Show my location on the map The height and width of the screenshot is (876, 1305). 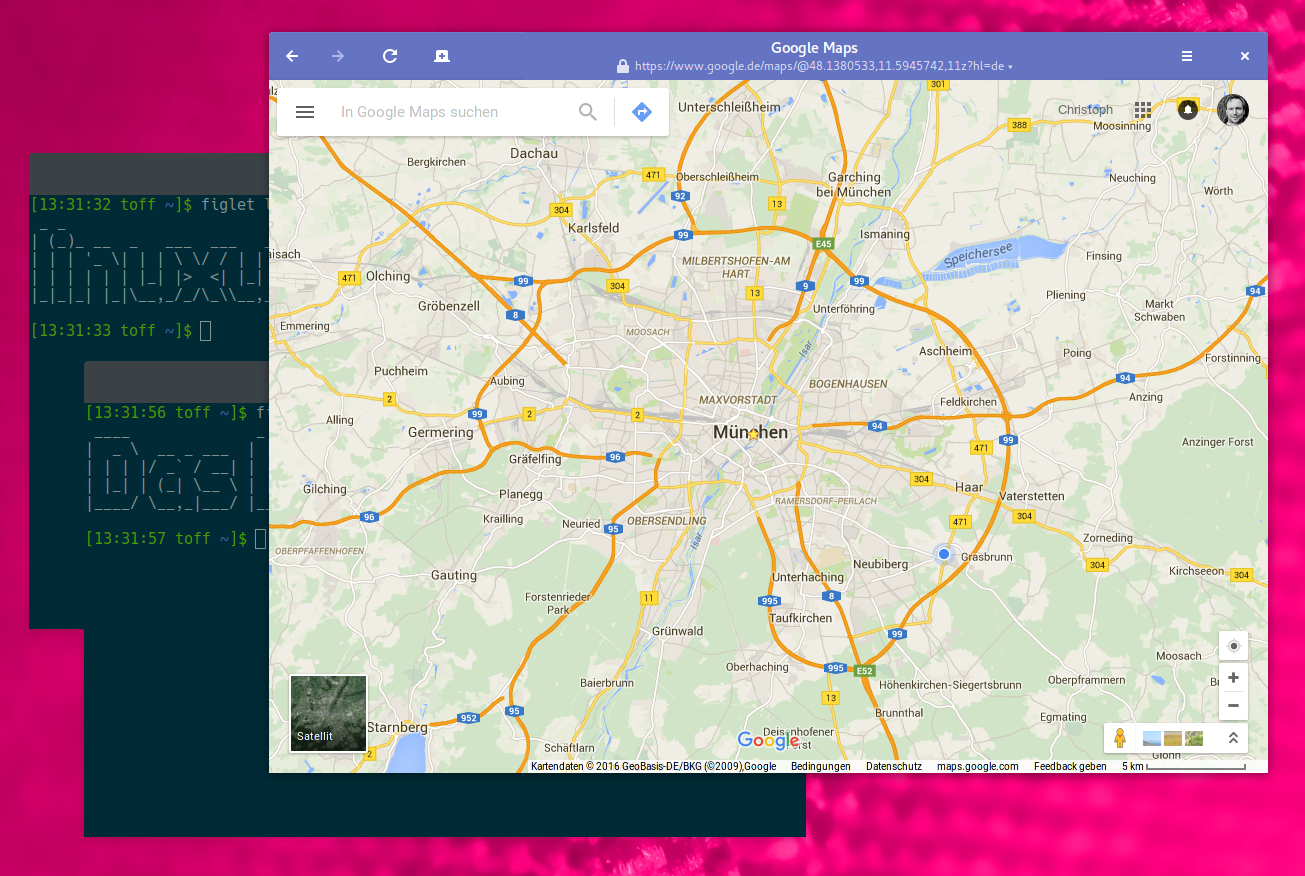(1233, 646)
